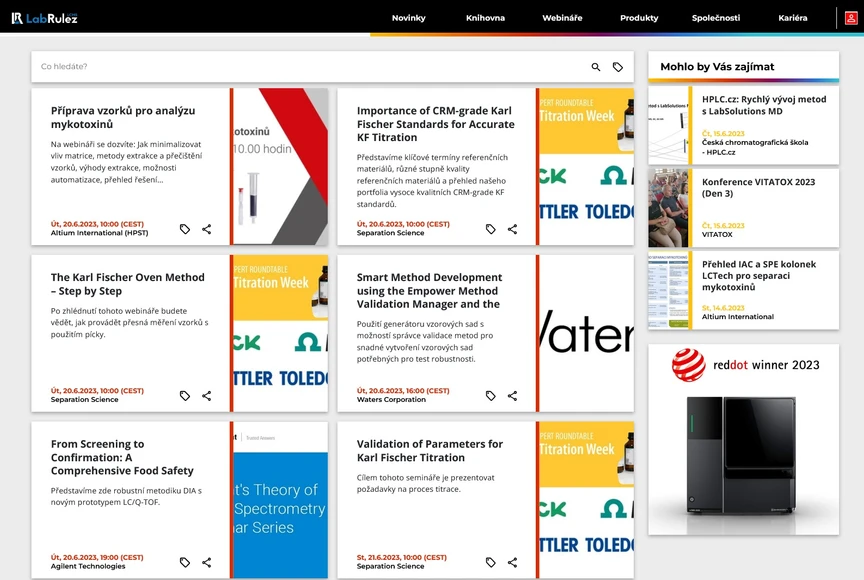
Task: Click 'Česká chromatografická škola - HPLC.cz' text
Action: (x=755, y=147)
